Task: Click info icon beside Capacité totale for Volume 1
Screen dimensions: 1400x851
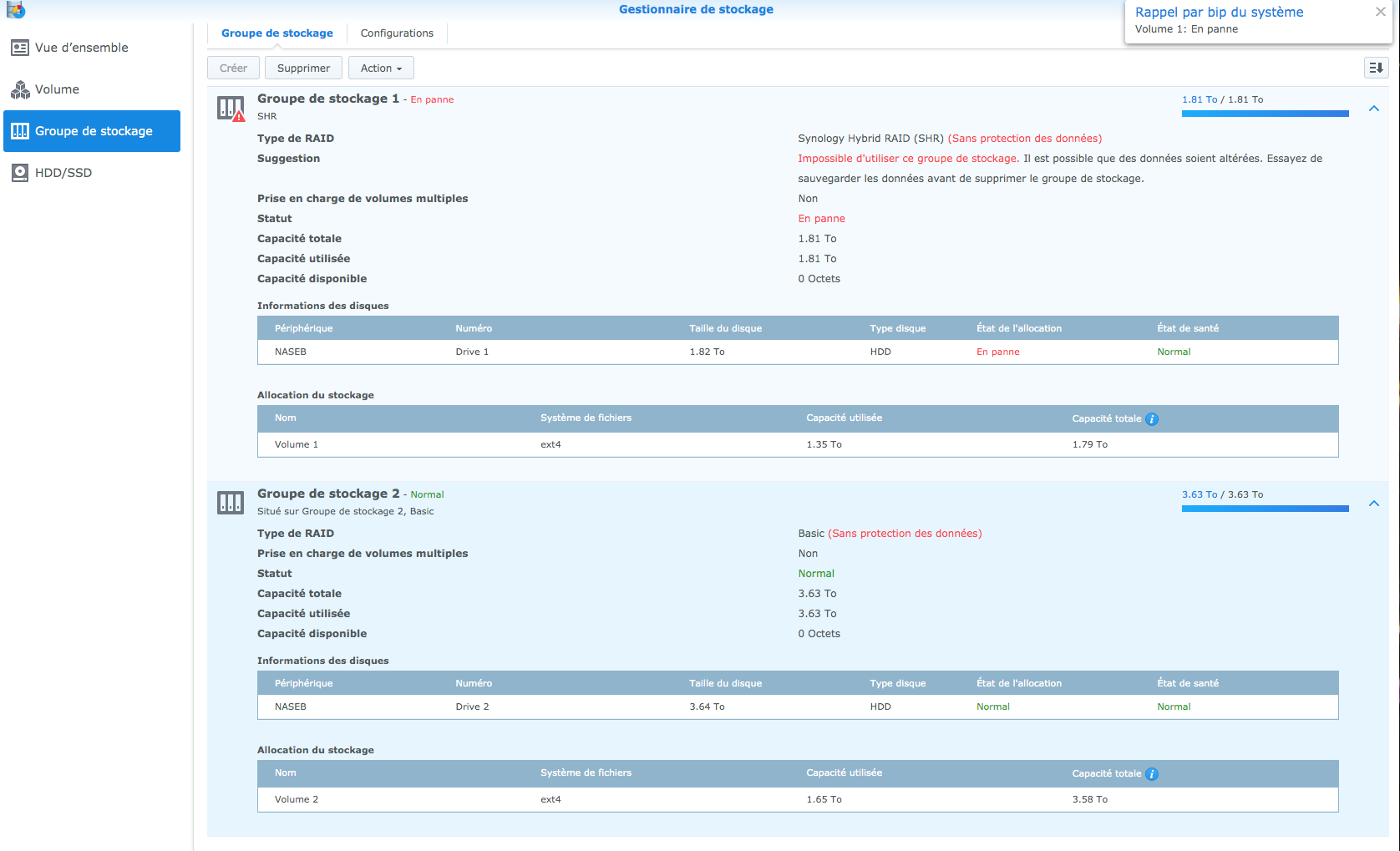Action: (x=1152, y=419)
